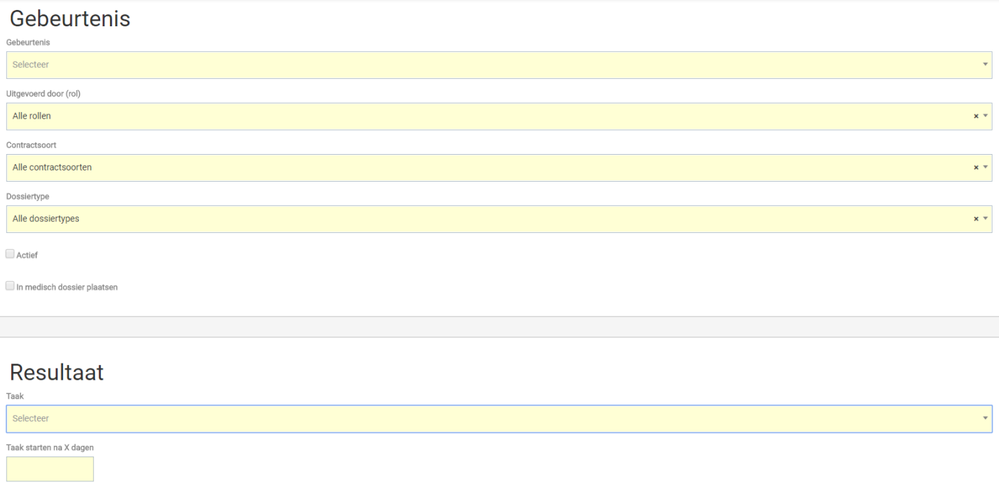This screenshot has width=999, height=497.
Task: Click the arrow beside 'Alle dossiertypes'
Action: click(986, 219)
